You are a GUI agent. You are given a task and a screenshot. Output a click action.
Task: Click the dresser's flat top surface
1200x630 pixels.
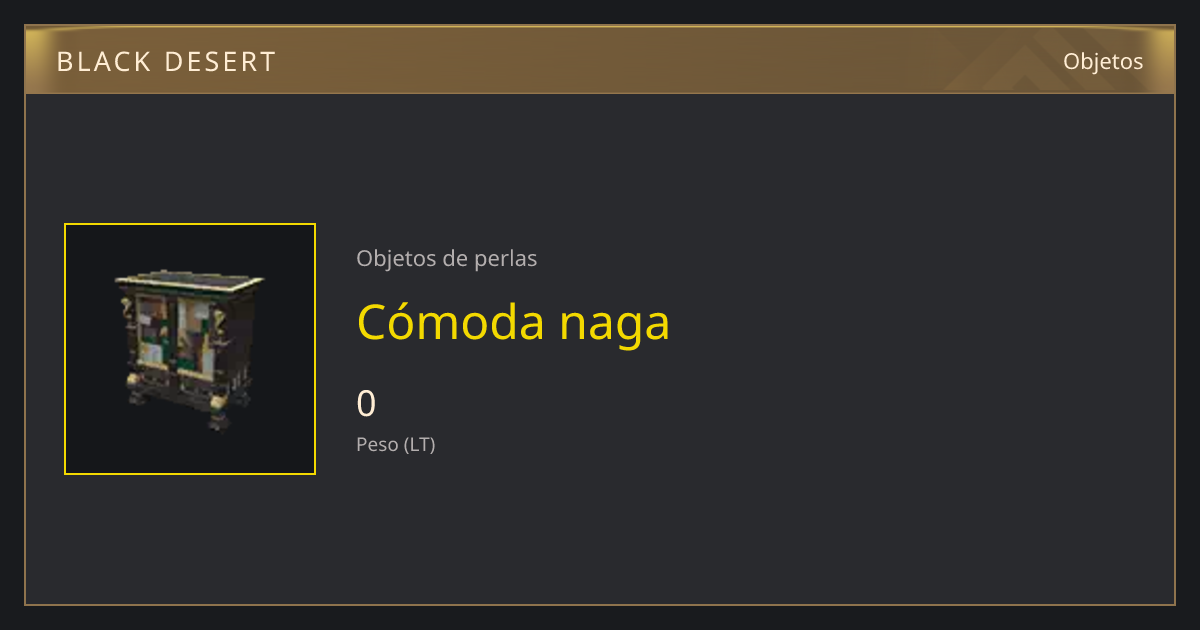tap(190, 277)
